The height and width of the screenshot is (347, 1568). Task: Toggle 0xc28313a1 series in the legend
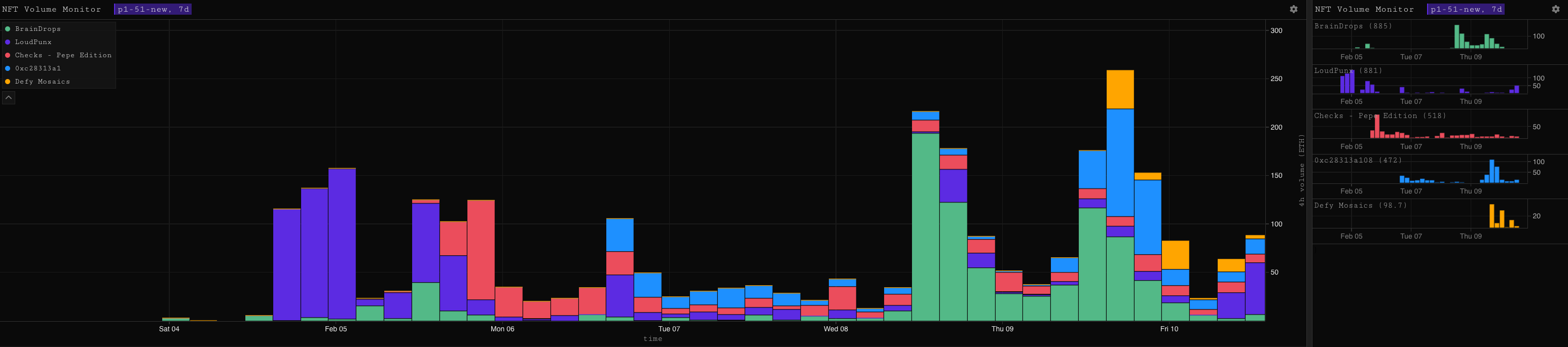click(33, 68)
